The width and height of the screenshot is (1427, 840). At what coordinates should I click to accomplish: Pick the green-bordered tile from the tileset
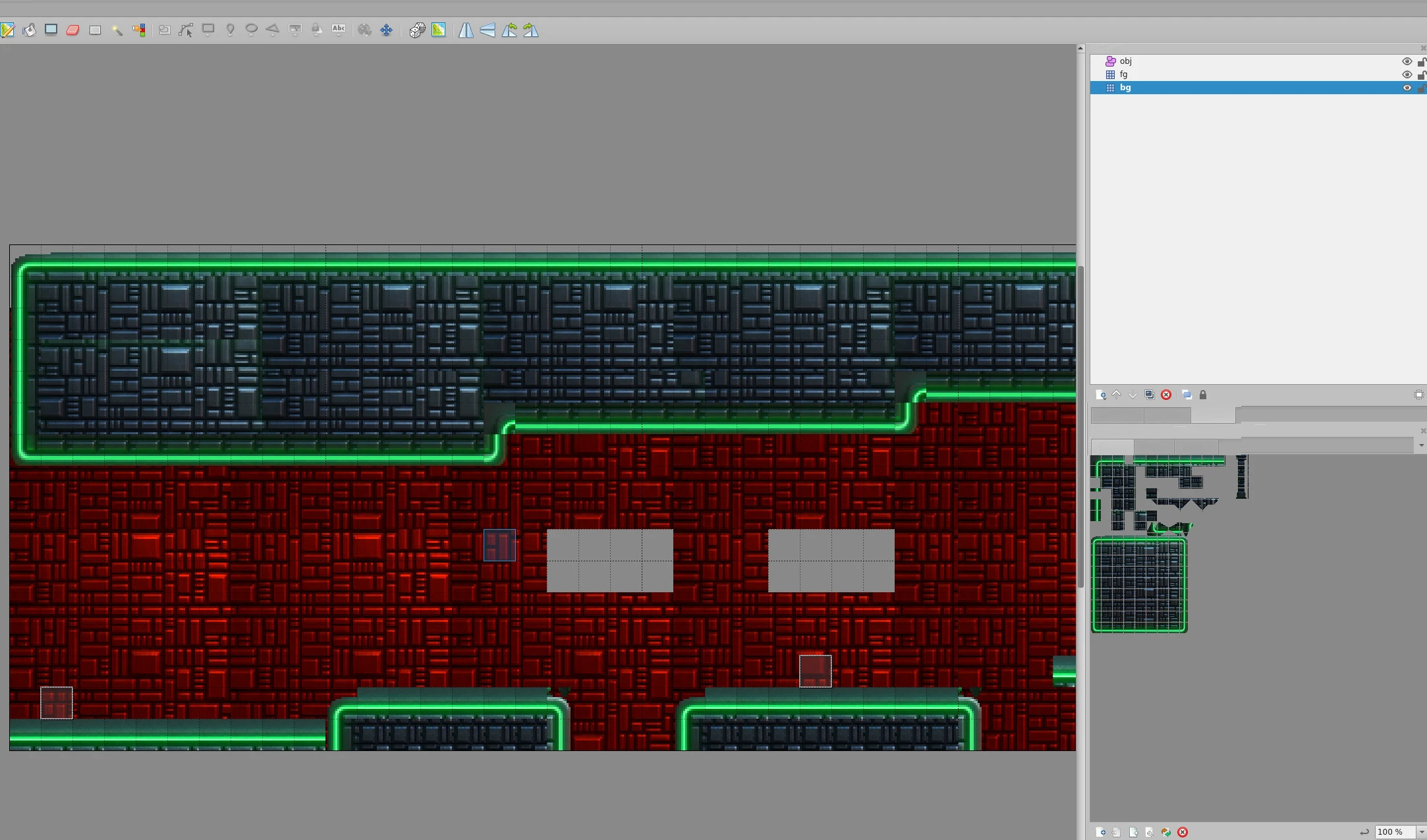click(1138, 586)
